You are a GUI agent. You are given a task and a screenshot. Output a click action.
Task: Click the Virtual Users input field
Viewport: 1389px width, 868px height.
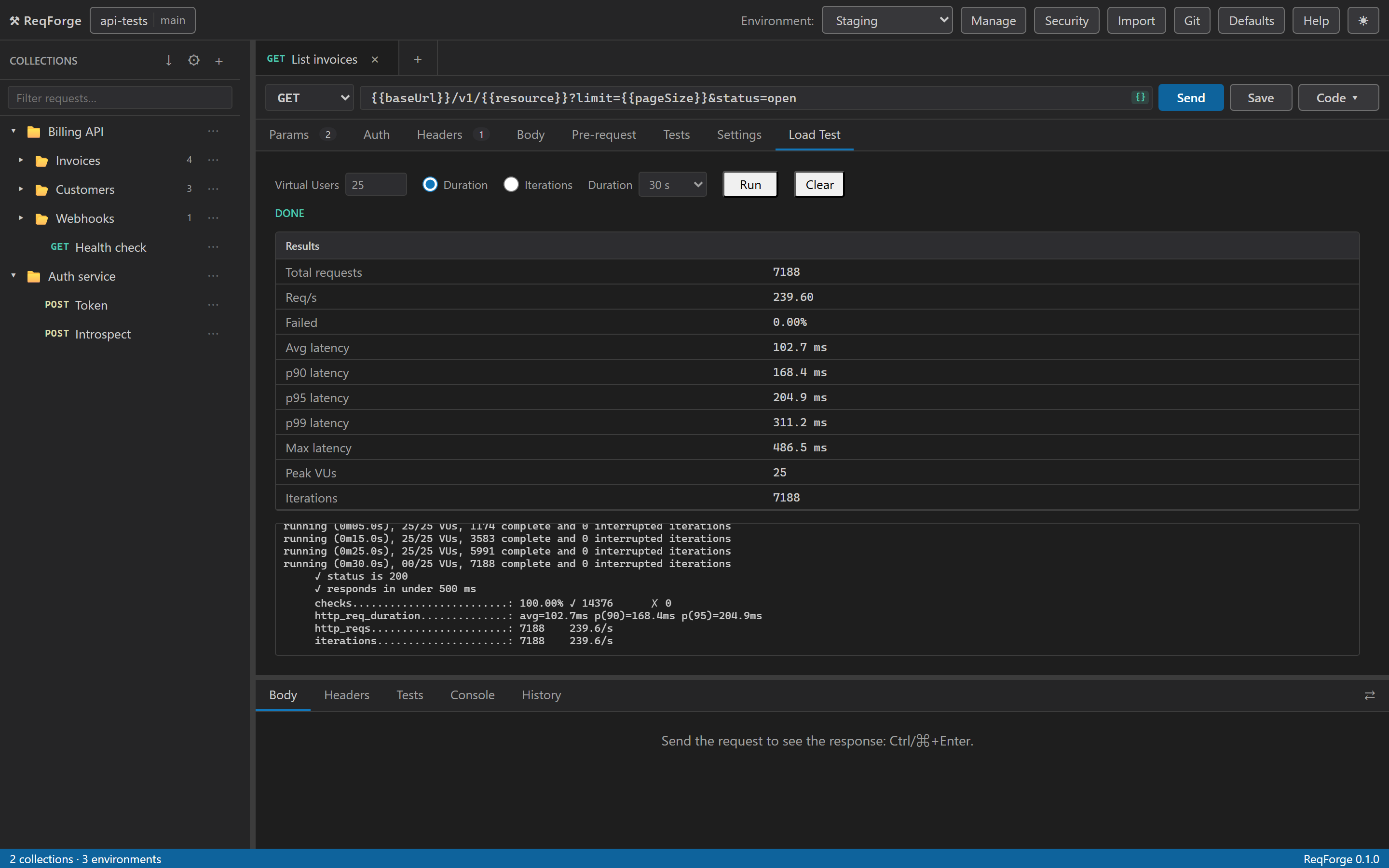[376, 185]
